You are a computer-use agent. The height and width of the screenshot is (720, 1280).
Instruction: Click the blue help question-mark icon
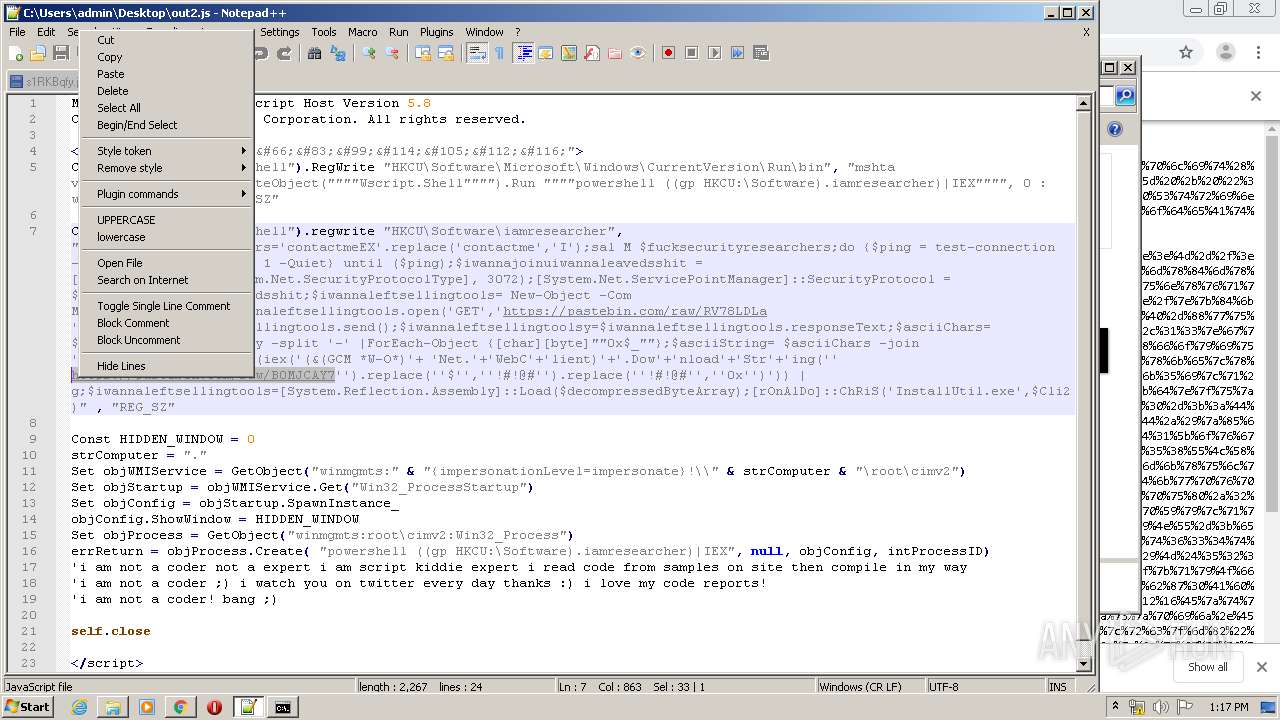coord(1115,129)
